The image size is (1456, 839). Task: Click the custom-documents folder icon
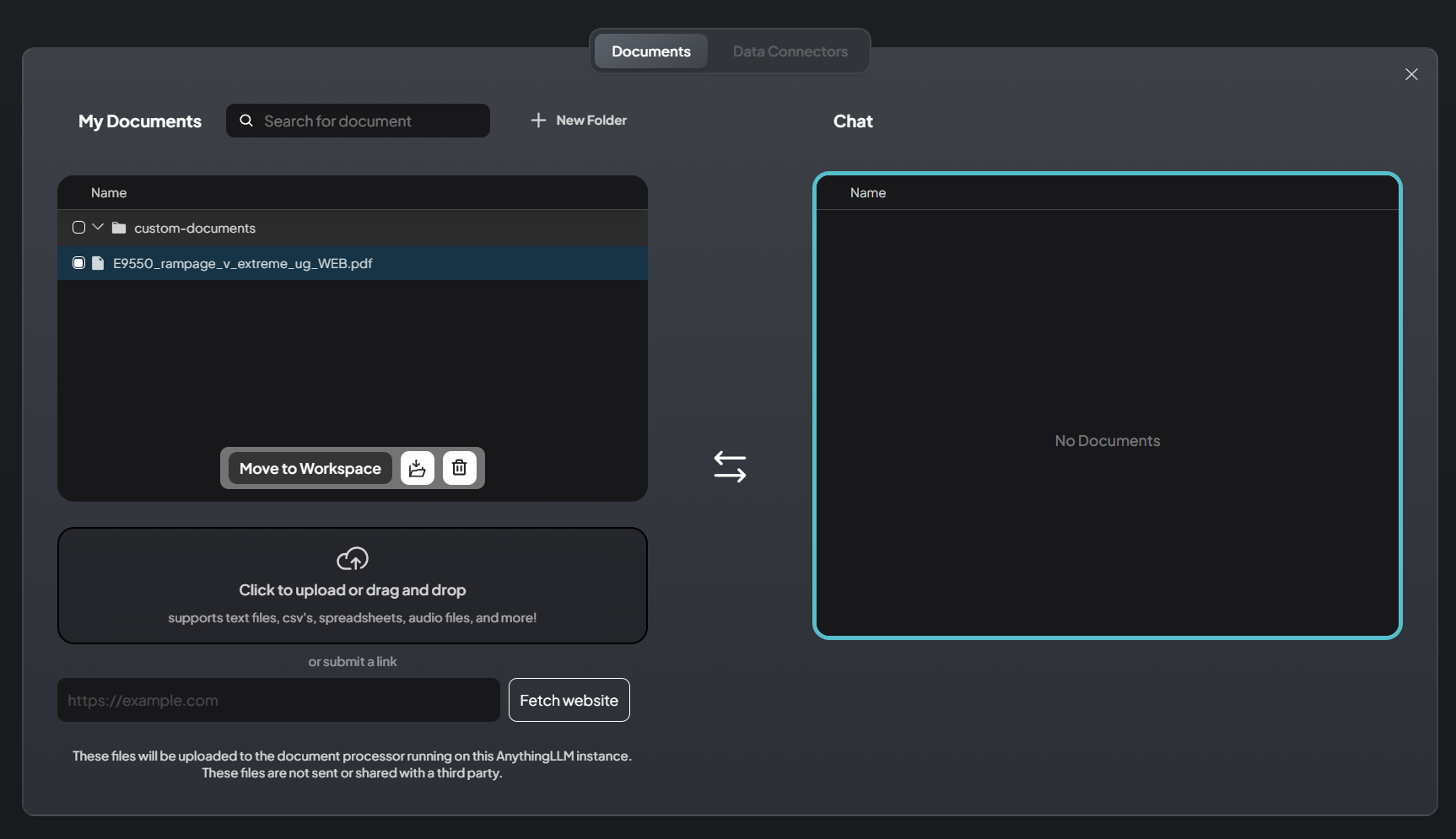(x=119, y=228)
